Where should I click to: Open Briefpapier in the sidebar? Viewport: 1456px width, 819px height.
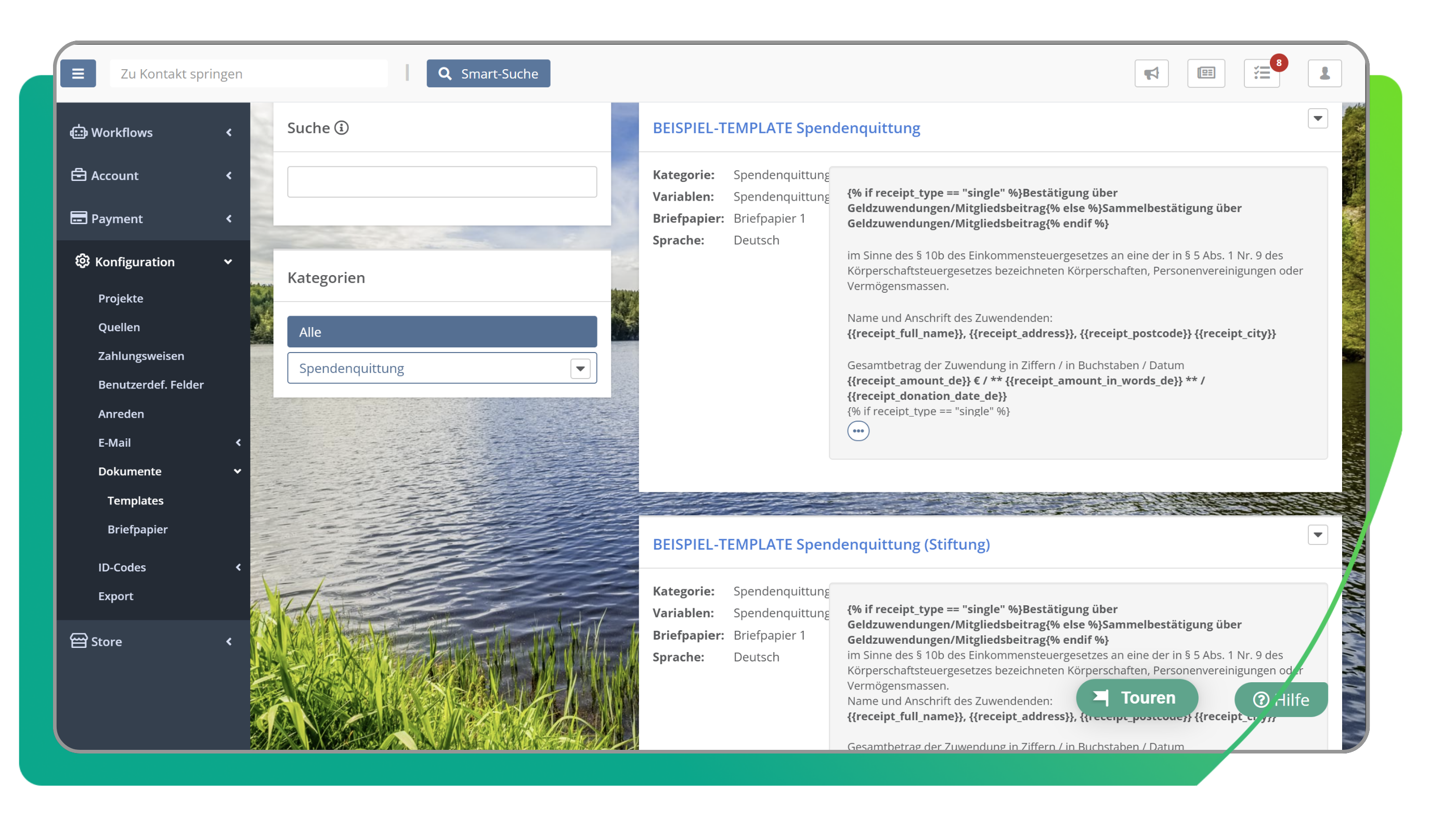tap(137, 529)
